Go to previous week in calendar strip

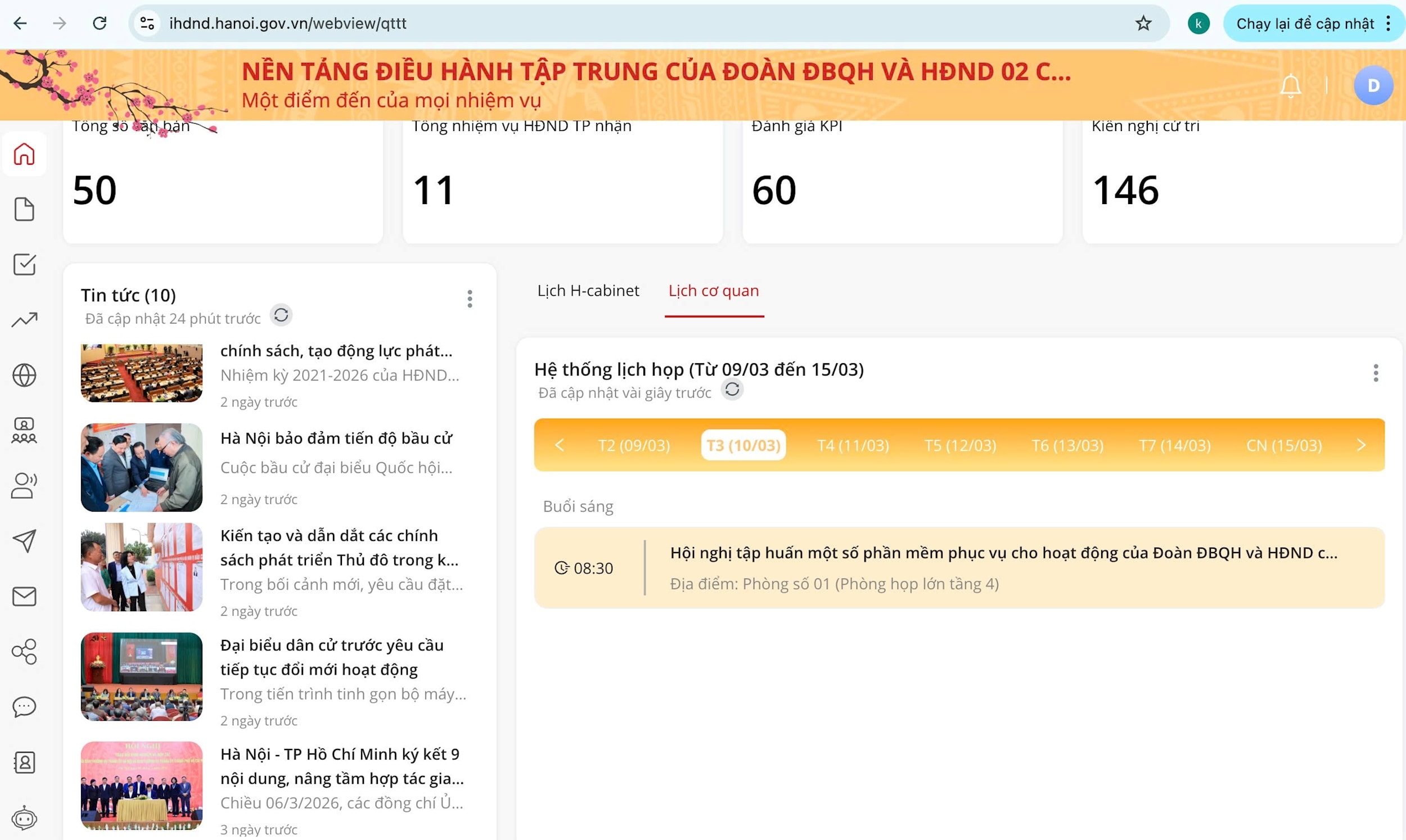point(559,445)
